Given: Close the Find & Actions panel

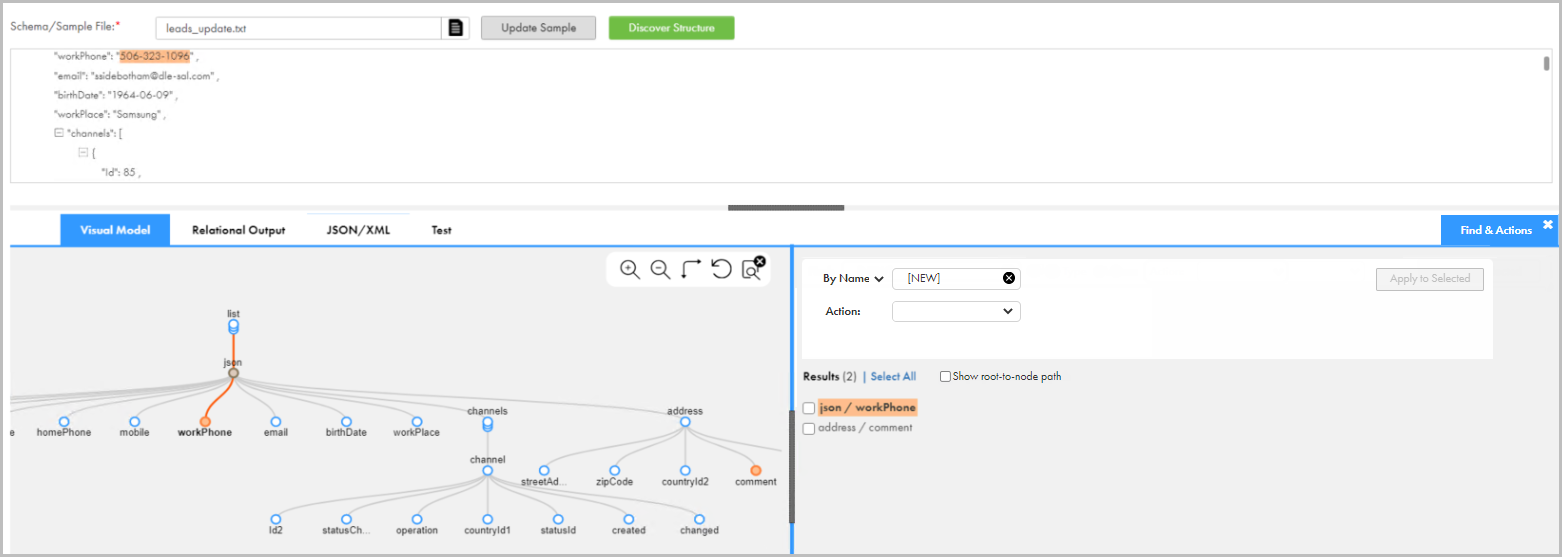Looking at the screenshot, I should tap(1548, 225).
